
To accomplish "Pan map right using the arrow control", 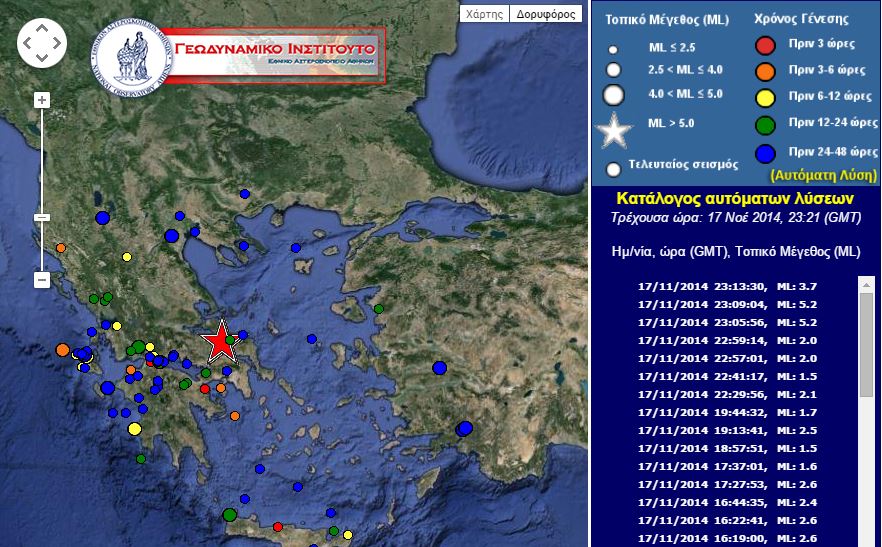I will tap(56, 42).
